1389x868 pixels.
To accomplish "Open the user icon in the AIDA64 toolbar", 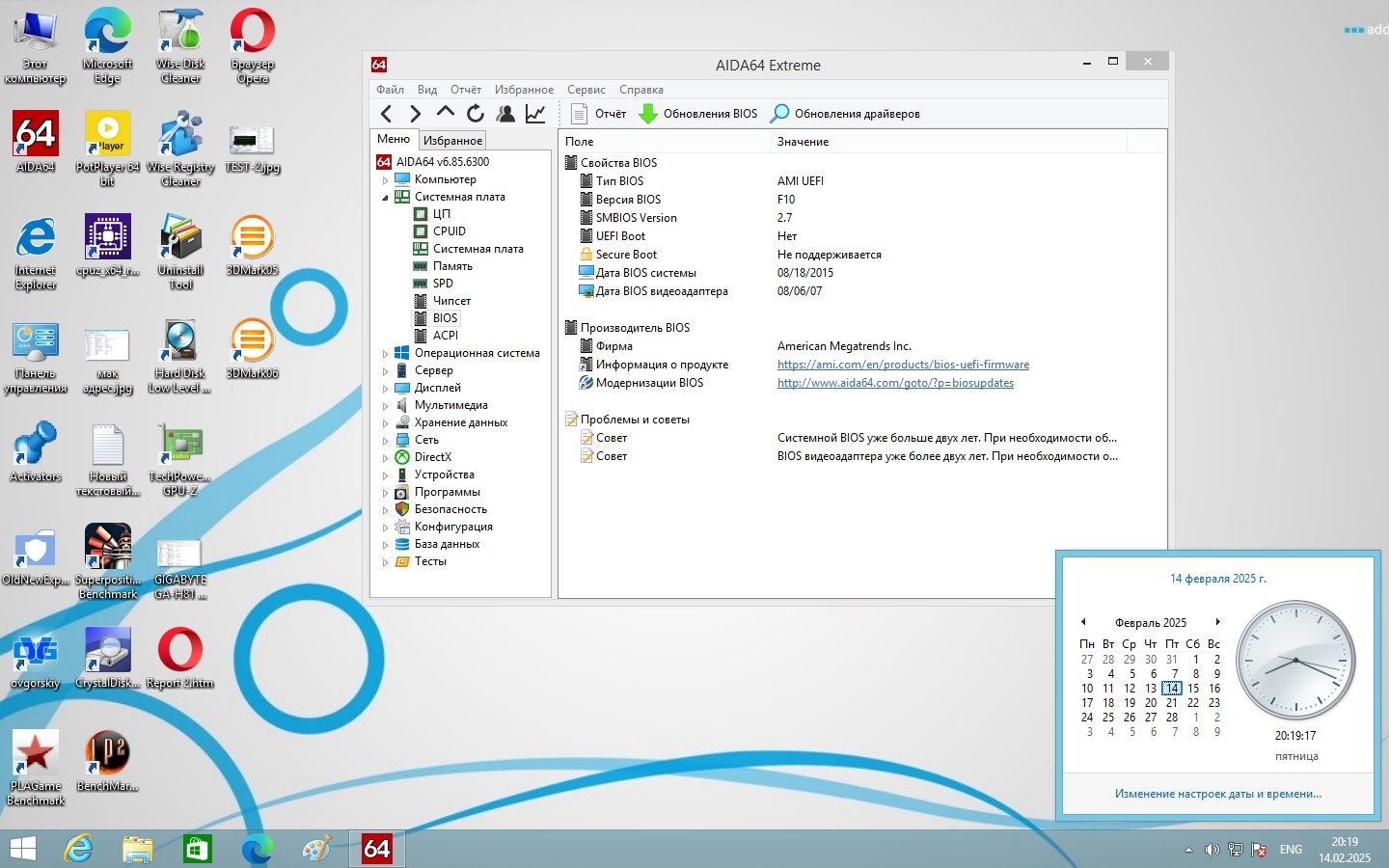I will point(505,114).
